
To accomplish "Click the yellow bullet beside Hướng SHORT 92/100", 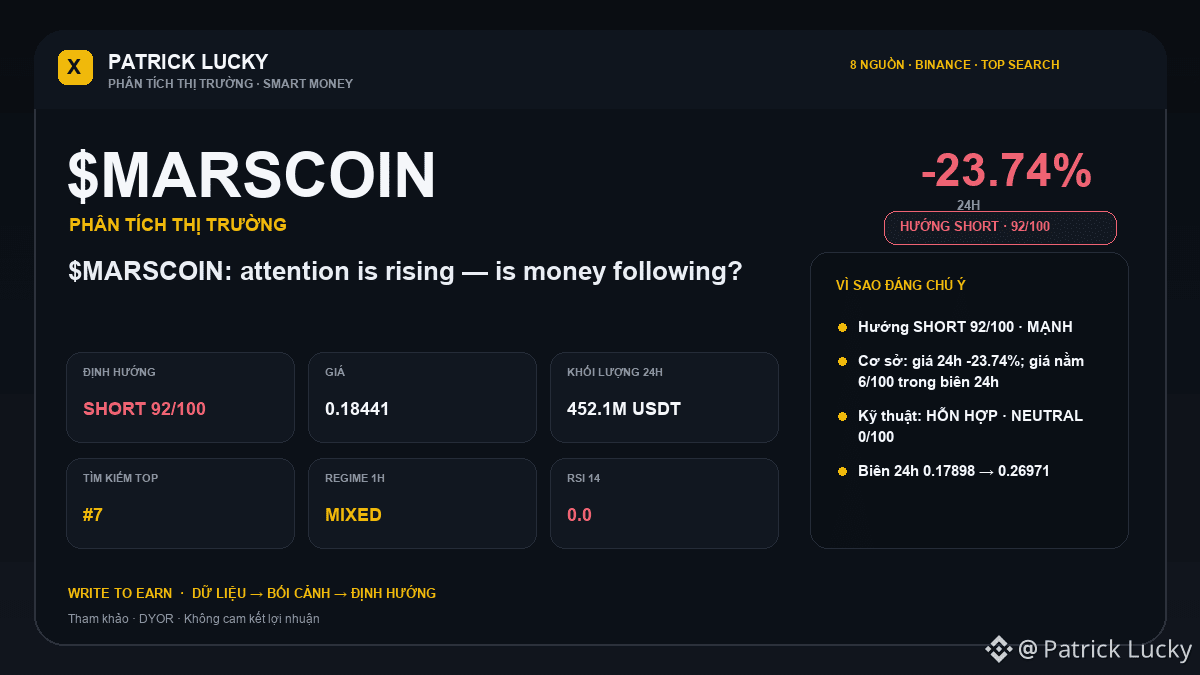I will (843, 327).
